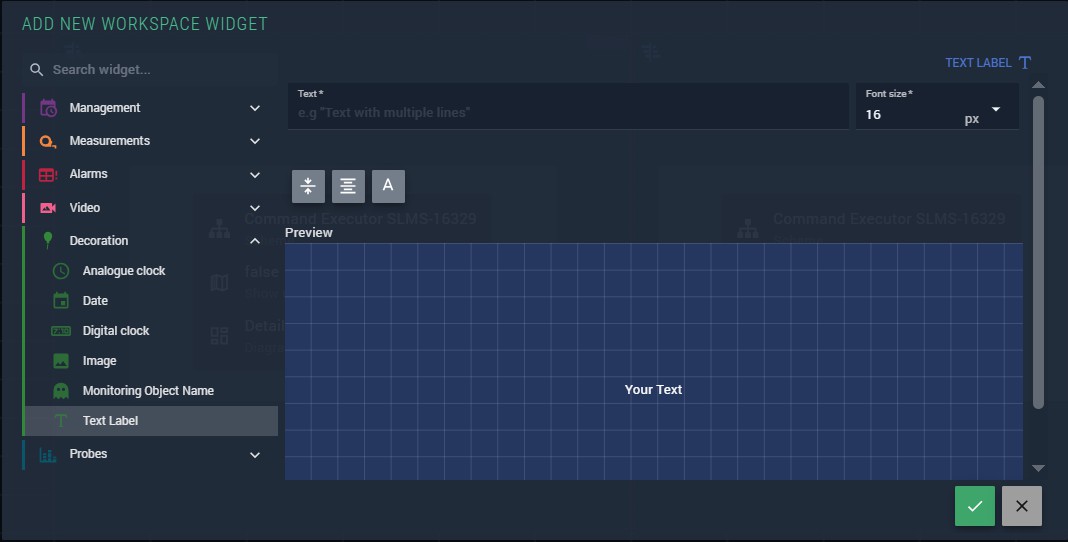Click the Text input field

568,113
